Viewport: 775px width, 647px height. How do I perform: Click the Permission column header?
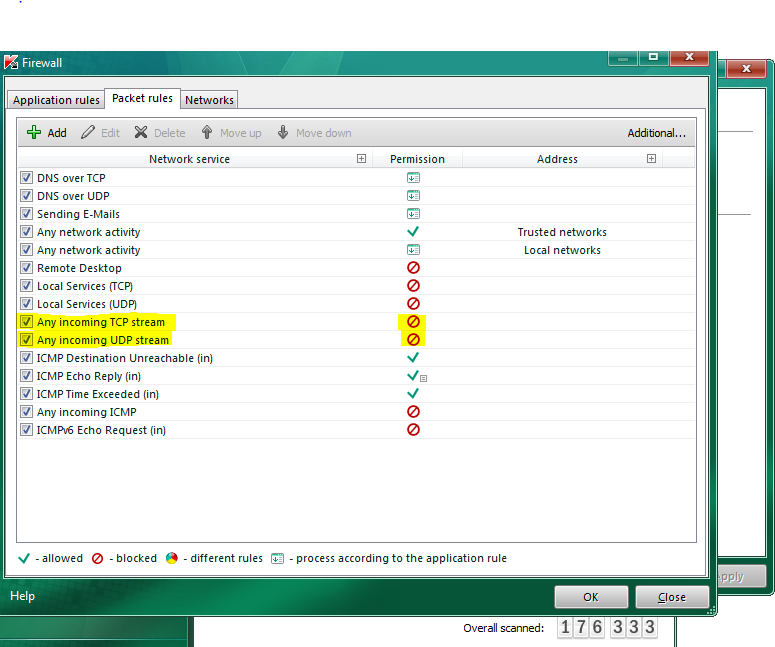click(x=417, y=159)
